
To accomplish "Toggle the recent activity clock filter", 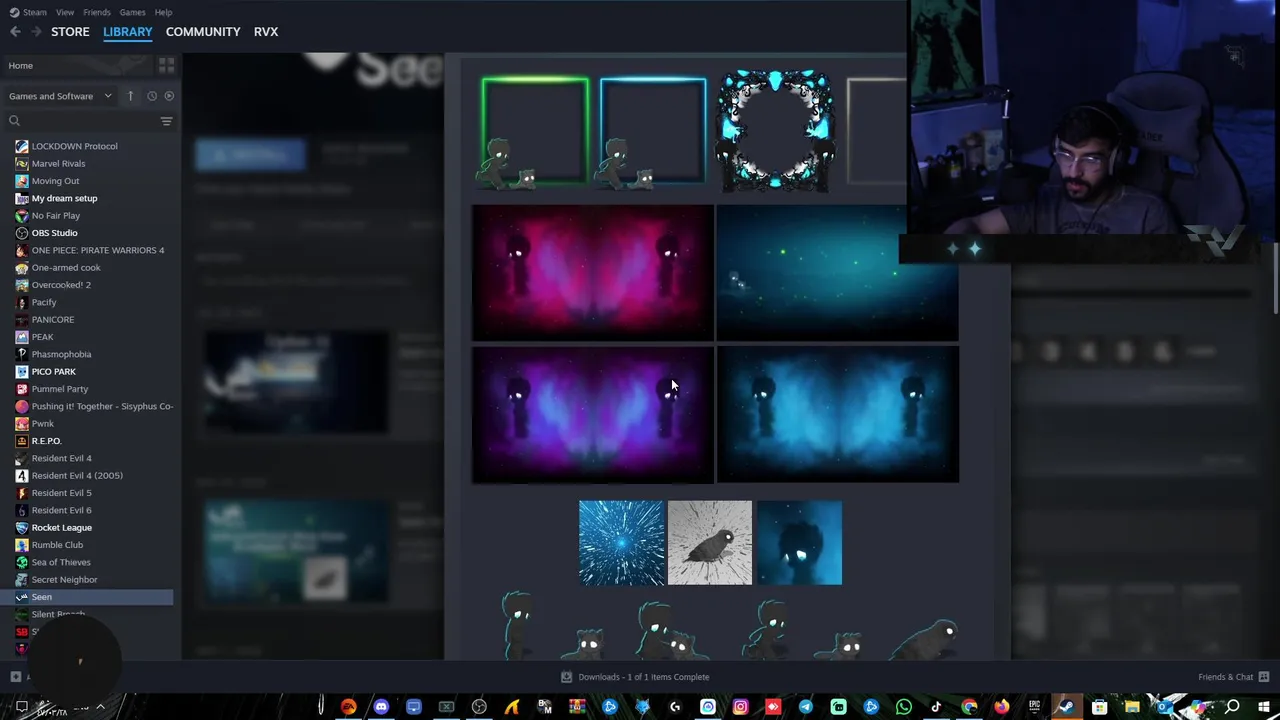I will point(152,96).
